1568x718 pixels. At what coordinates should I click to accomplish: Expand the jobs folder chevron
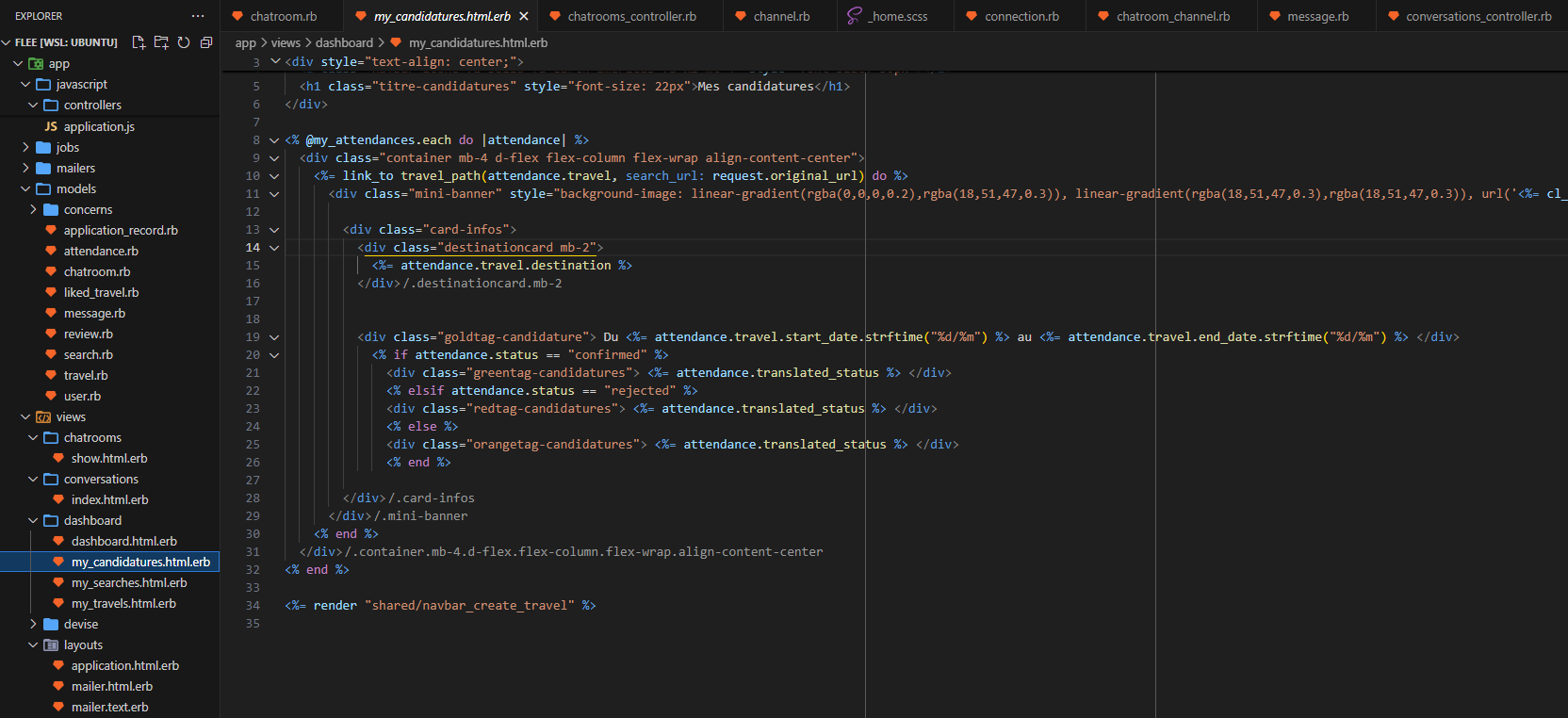tap(25, 147)
